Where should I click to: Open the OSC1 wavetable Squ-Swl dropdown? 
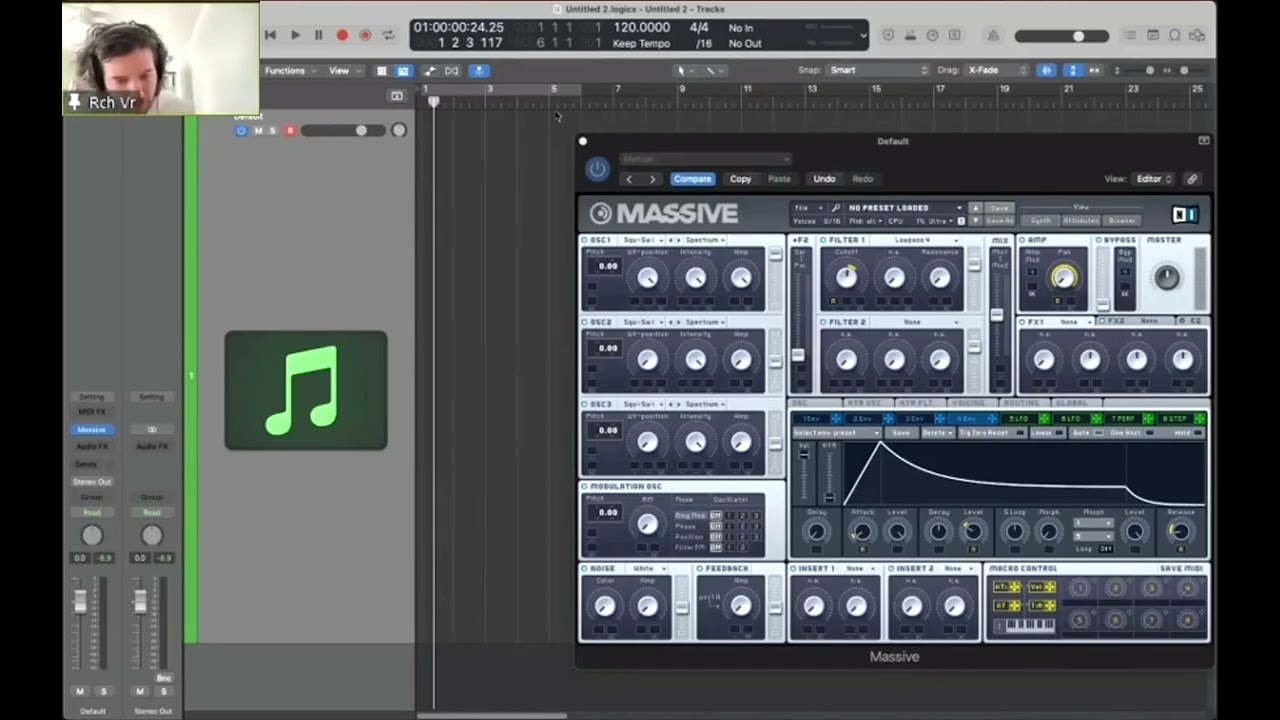pyautogui.click(x=643, y=240)
